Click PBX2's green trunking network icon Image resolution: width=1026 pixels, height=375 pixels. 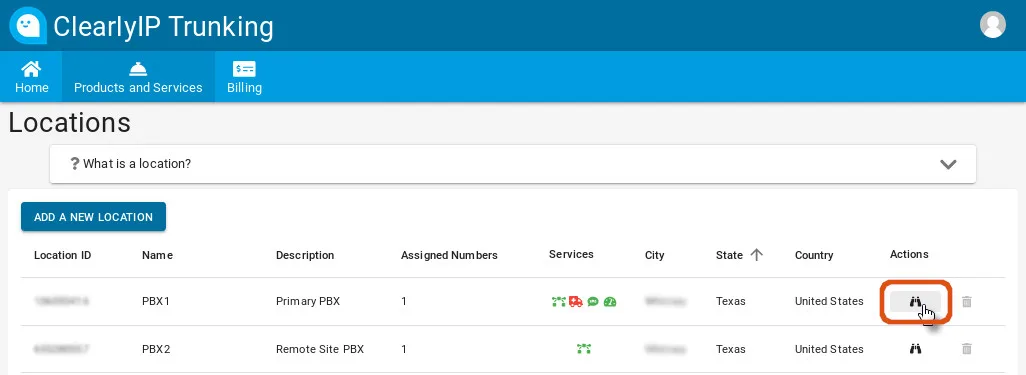584,349
